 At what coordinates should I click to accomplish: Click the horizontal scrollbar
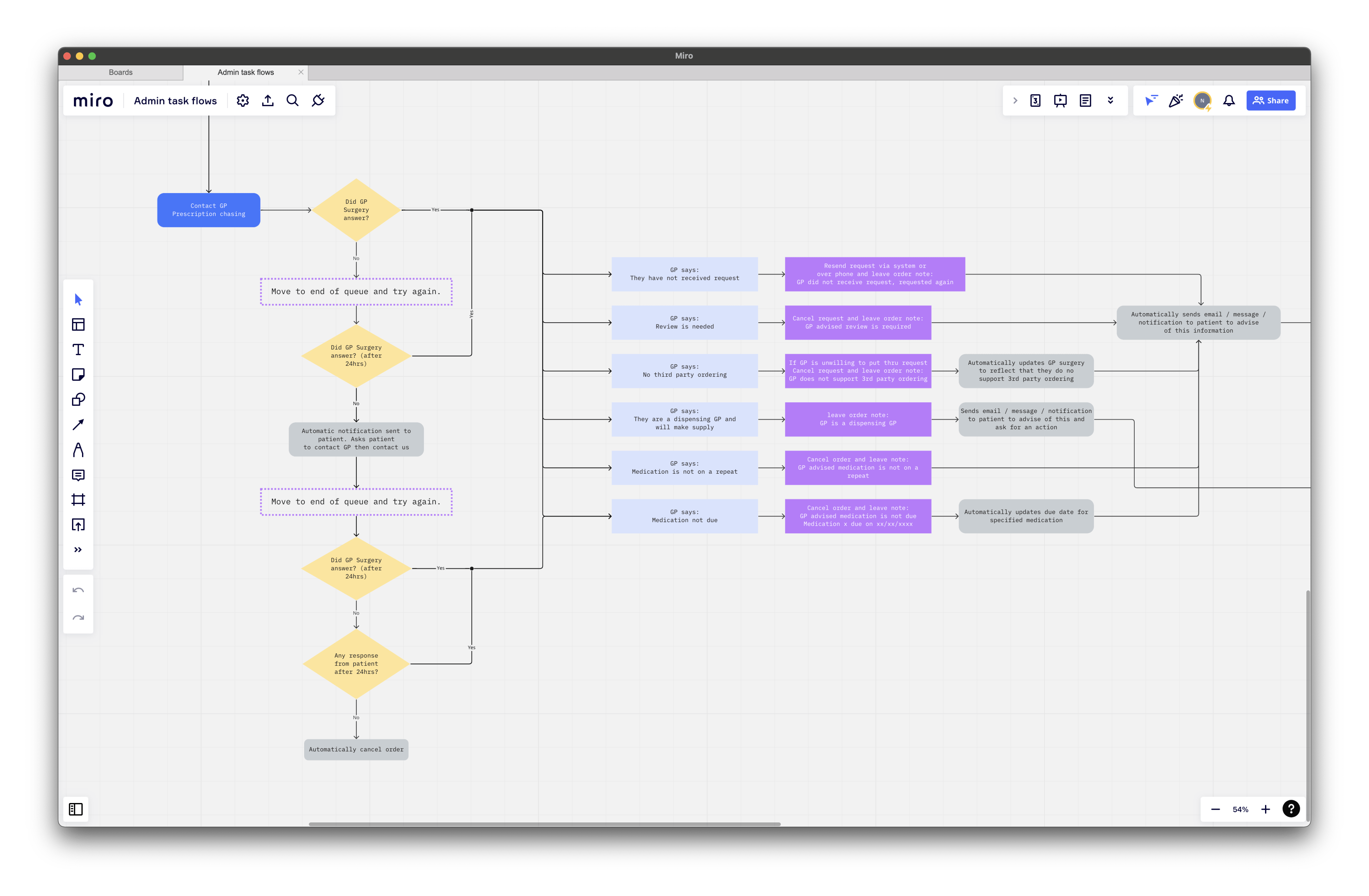pyautogui.click(x=544, y=824)
